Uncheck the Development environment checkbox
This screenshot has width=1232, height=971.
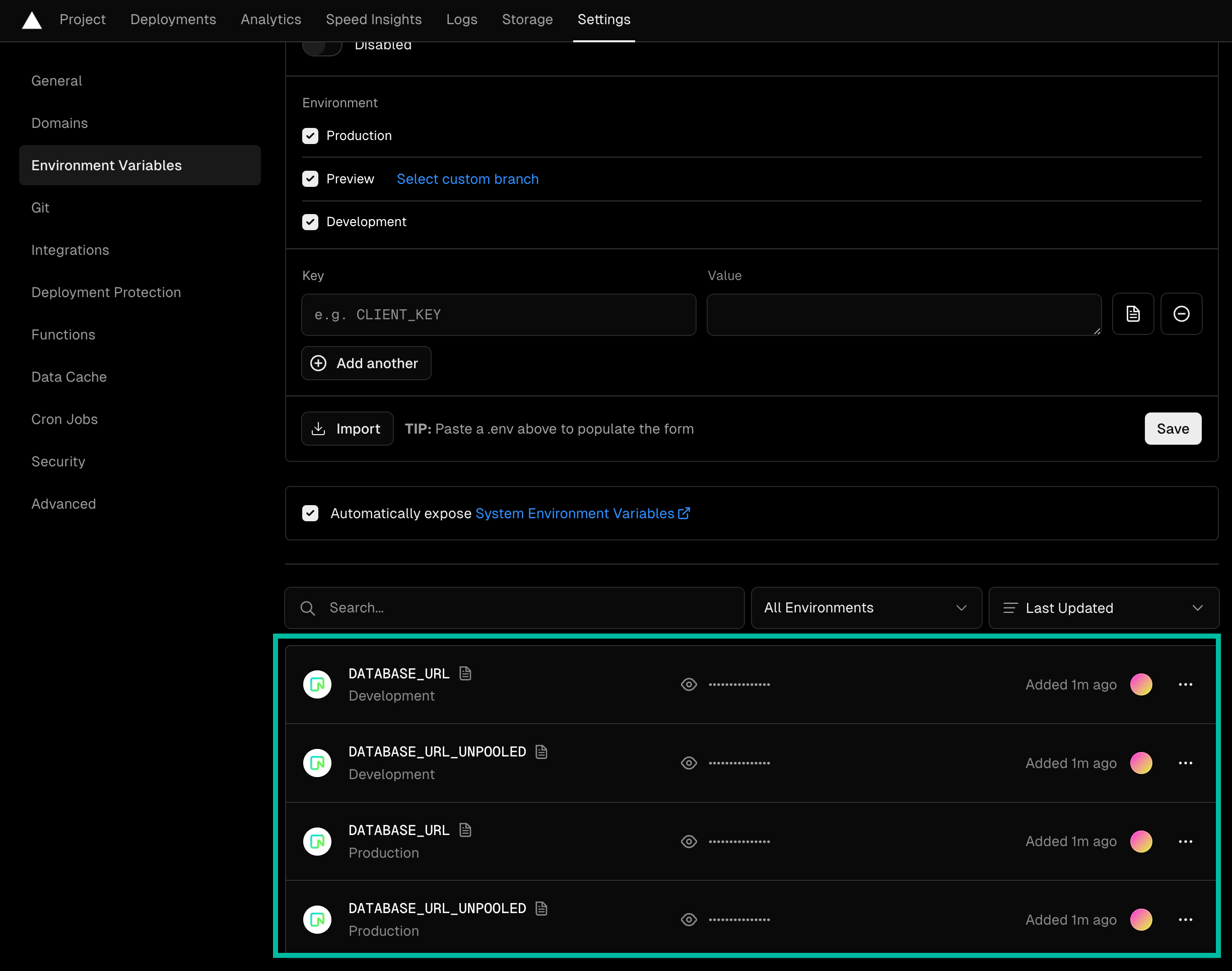click(310, 222)
